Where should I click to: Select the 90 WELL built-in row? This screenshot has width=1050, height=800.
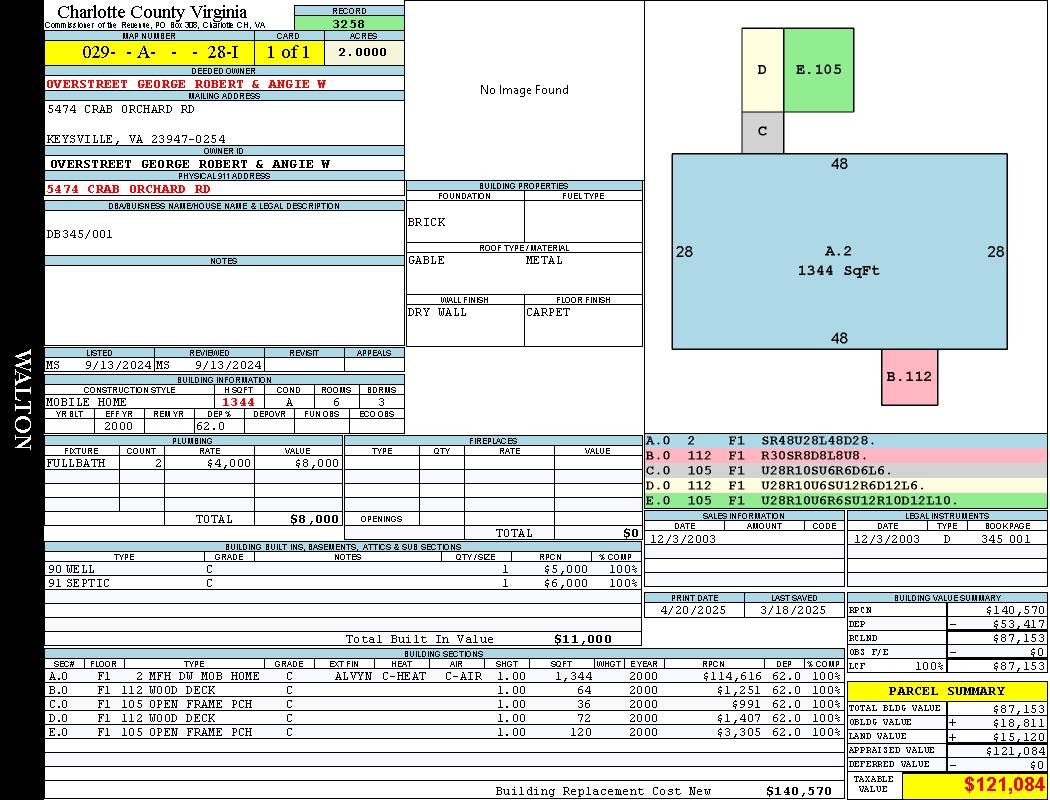[342, 569]
